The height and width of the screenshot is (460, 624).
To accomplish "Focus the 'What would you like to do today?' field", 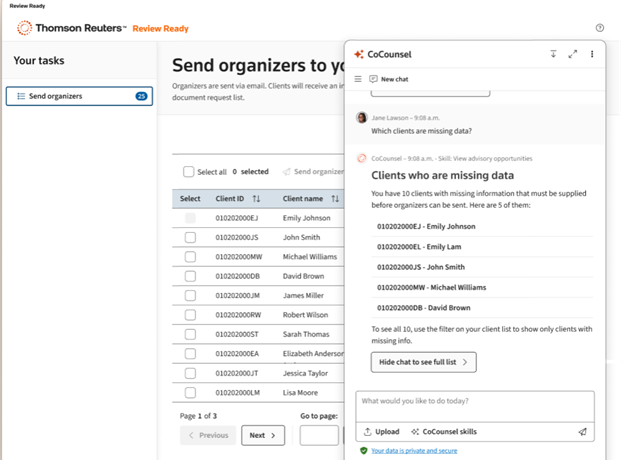I will coord(475,402).
